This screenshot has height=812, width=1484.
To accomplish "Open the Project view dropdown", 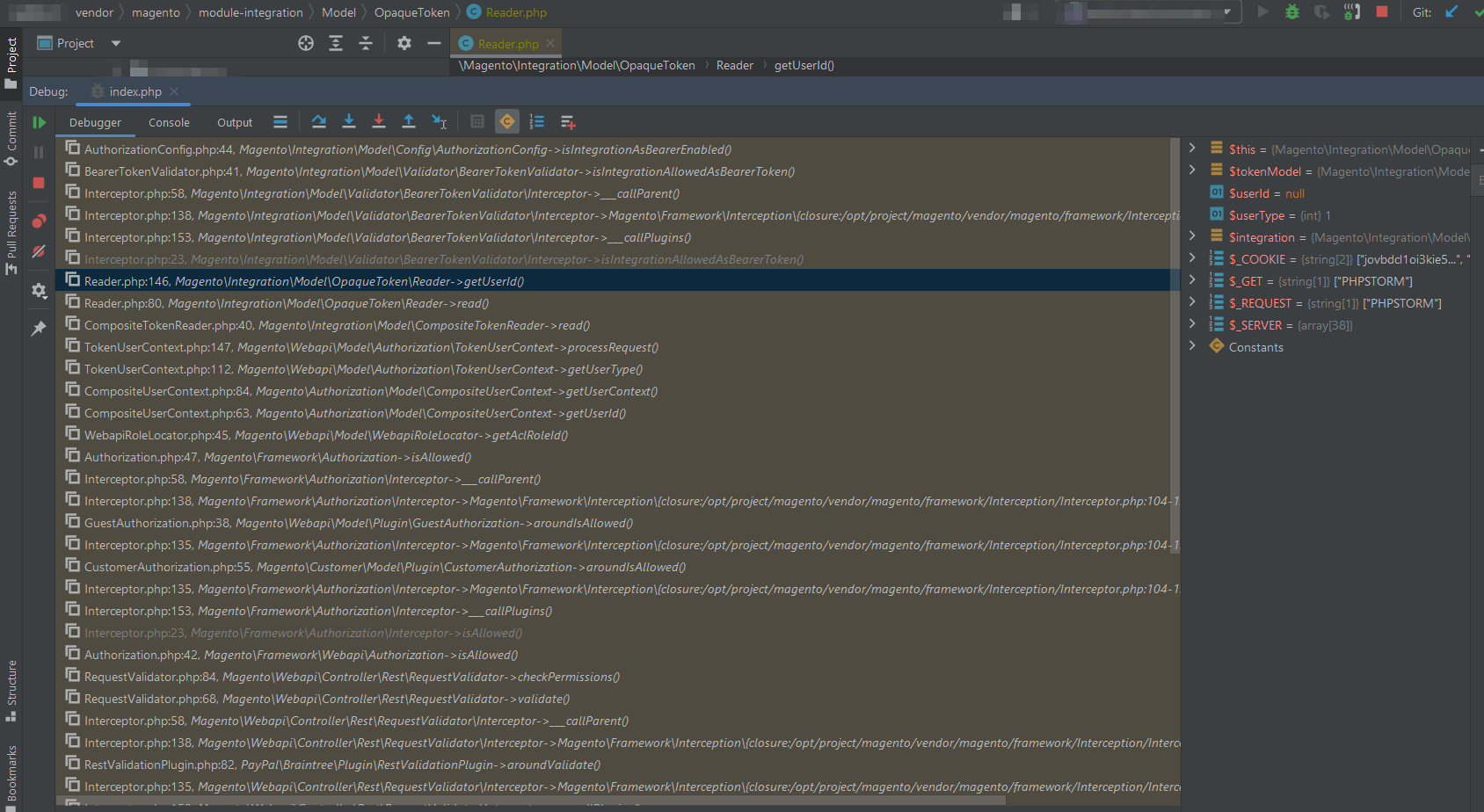I will pos(116,43).
